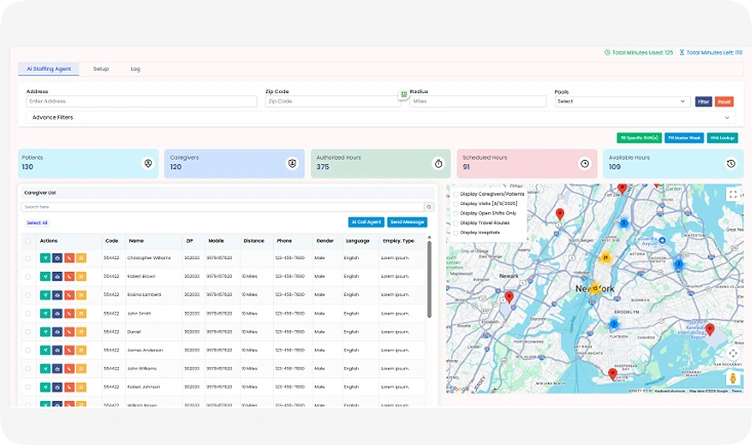Click the caregiver list search field
The image size is (752, 445).
coord(223,207)
